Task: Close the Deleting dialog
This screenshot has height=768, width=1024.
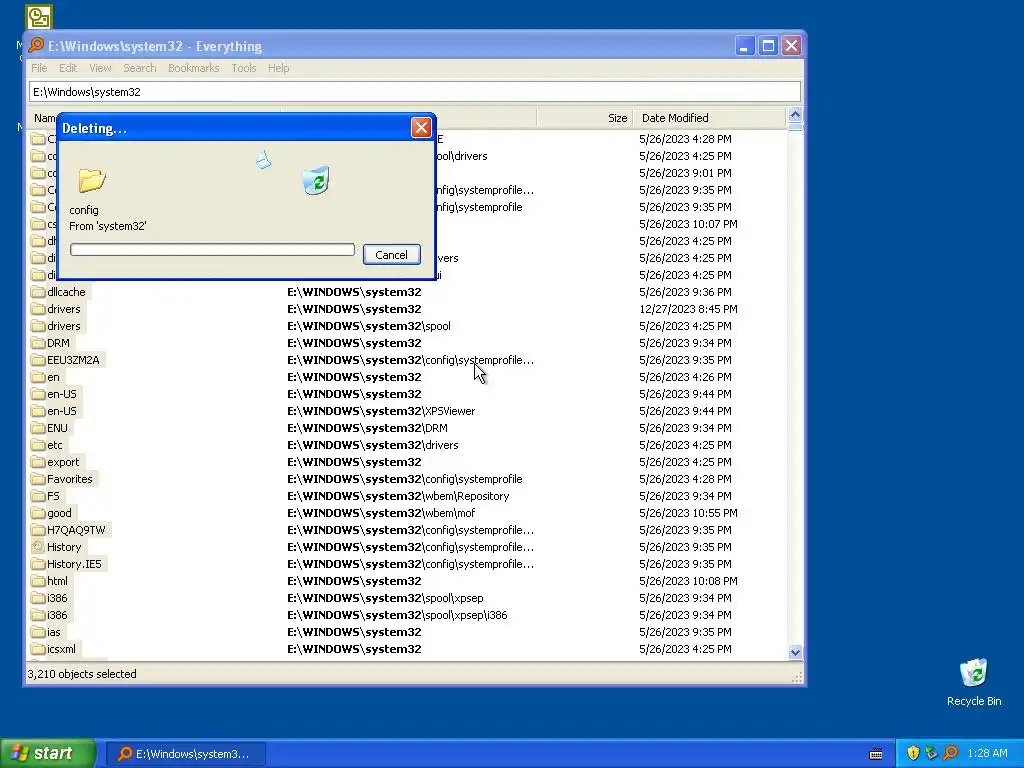Action: [421, 127]
